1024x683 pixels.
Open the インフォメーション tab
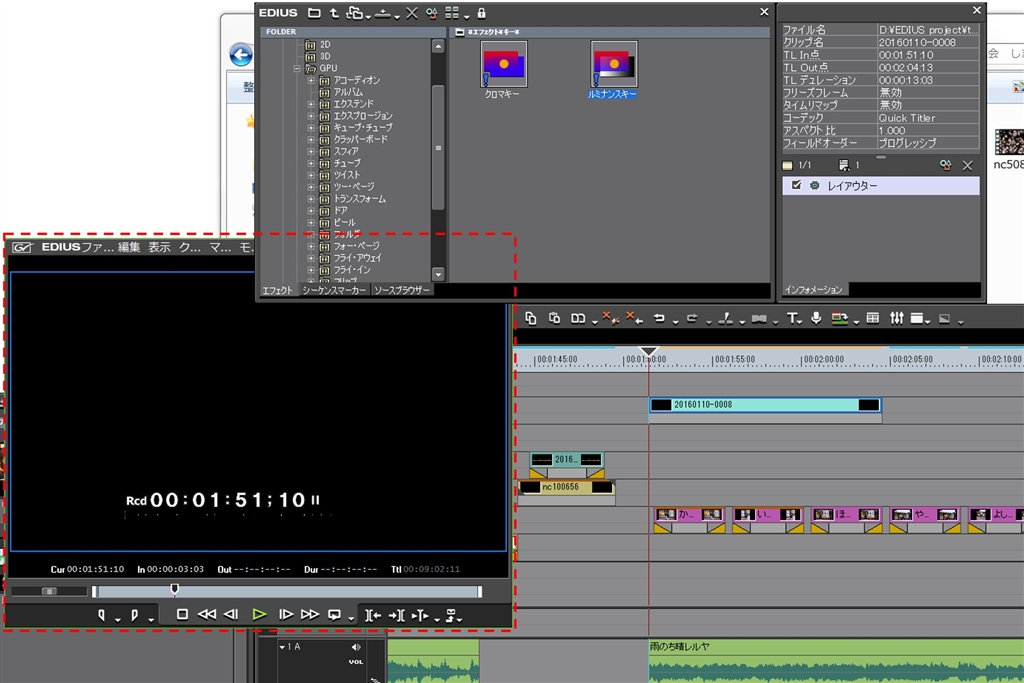coord(814,289)
